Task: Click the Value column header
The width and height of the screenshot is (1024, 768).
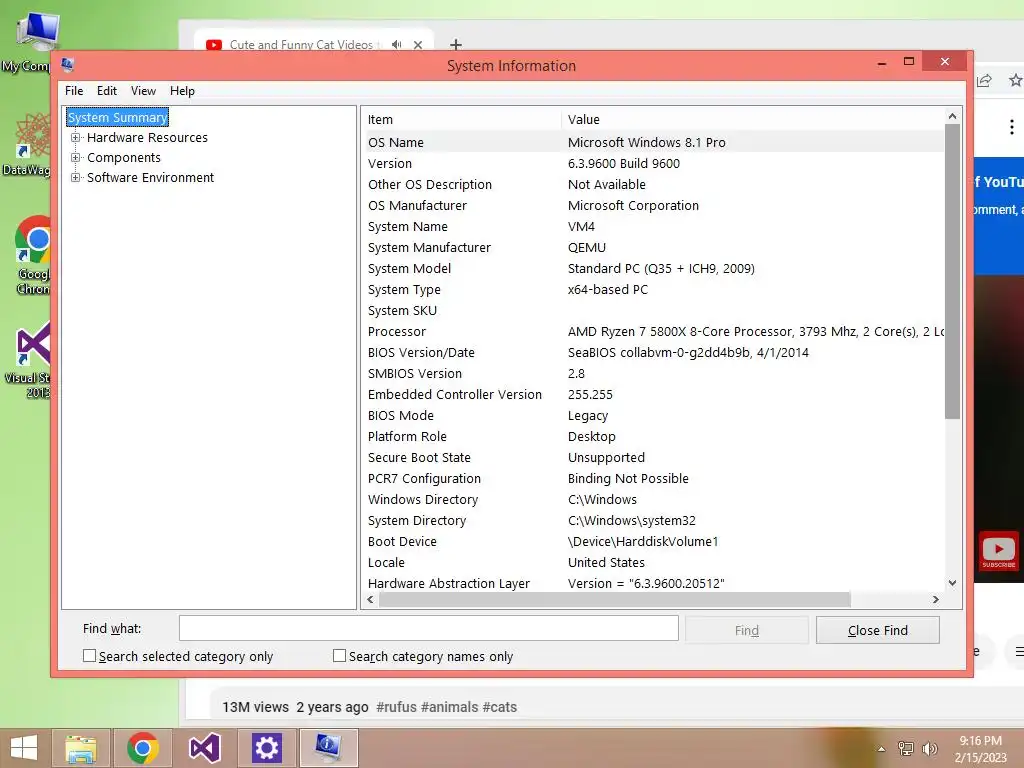Action: 752,120
